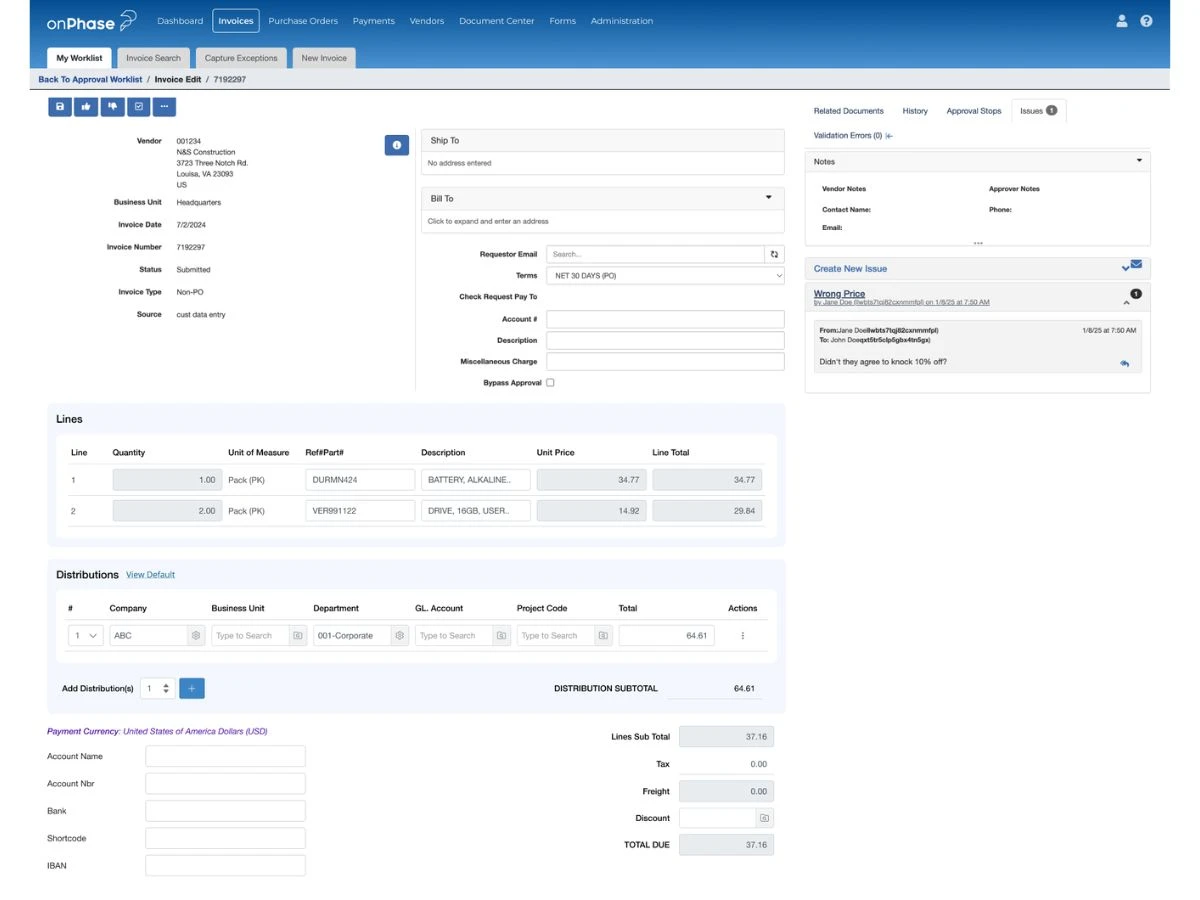
Task: Open the Purchase Orders menu
Action: pos(303,21)
